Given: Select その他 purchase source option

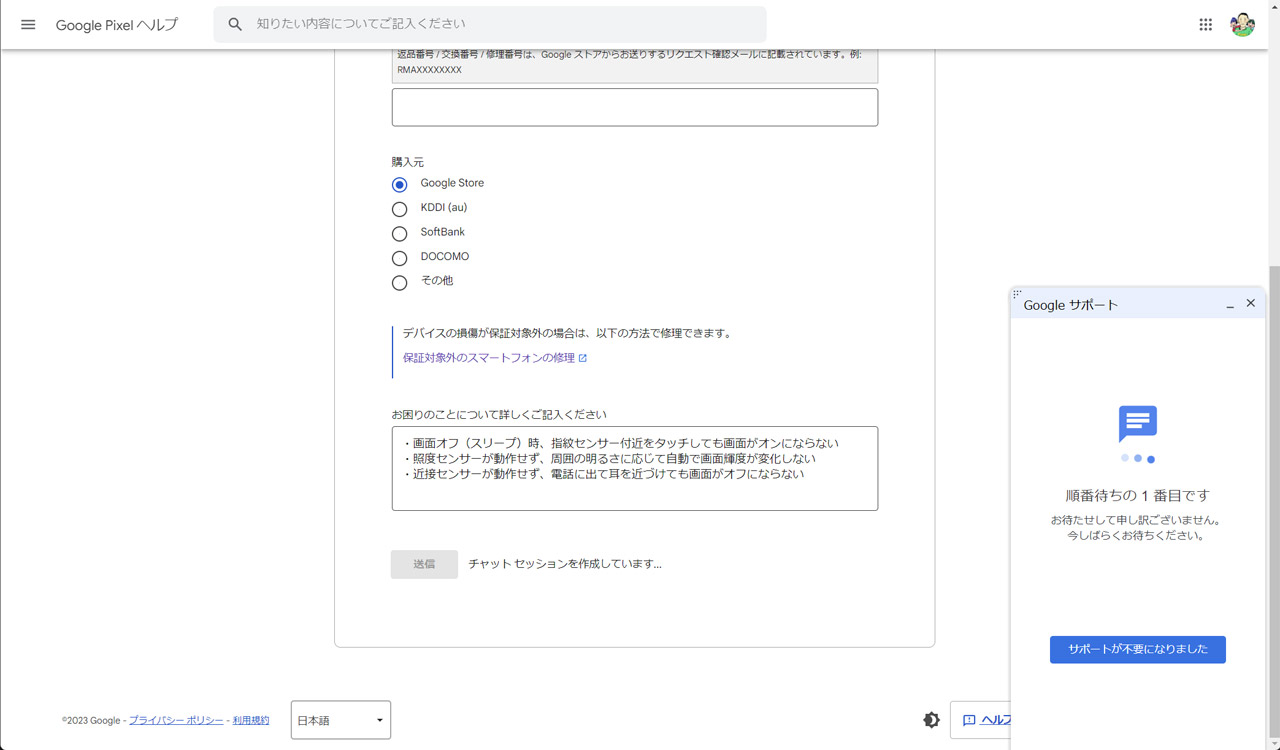Looking at the screenshot, I should click(x=399, y=282).
